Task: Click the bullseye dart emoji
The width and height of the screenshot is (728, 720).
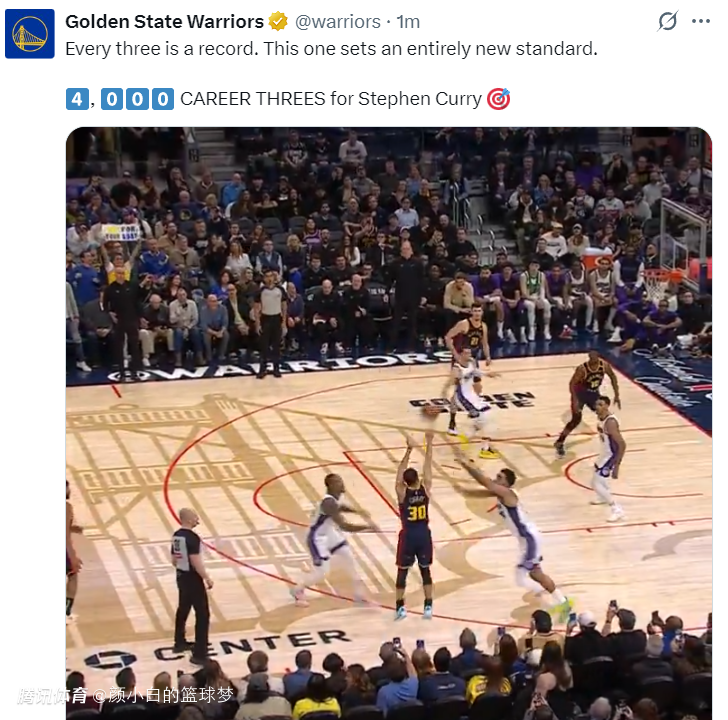Action: click(499, 99)
